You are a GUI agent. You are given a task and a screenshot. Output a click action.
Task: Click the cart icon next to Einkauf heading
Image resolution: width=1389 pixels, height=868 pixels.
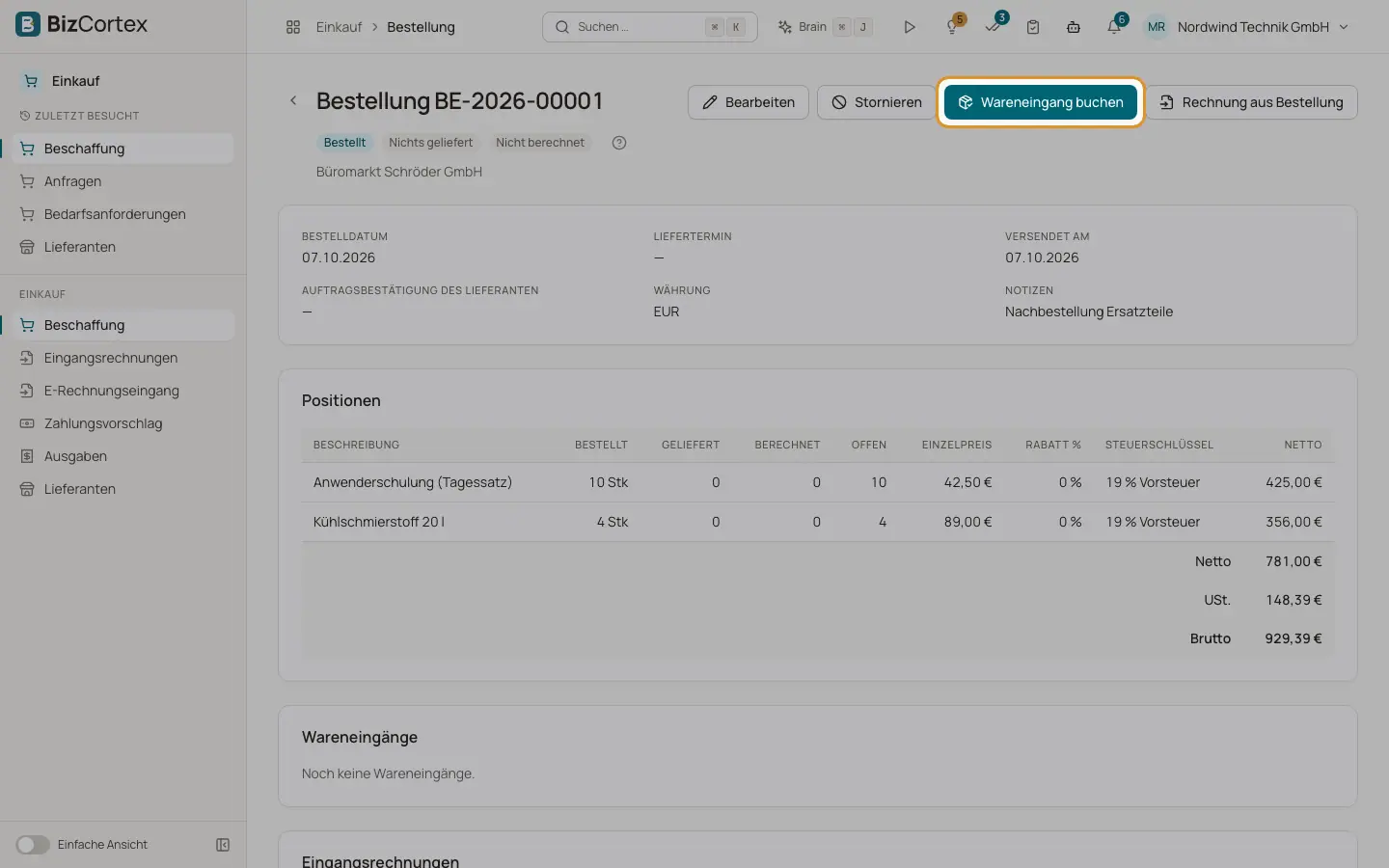pyautogui.click(x=31, y=81)
